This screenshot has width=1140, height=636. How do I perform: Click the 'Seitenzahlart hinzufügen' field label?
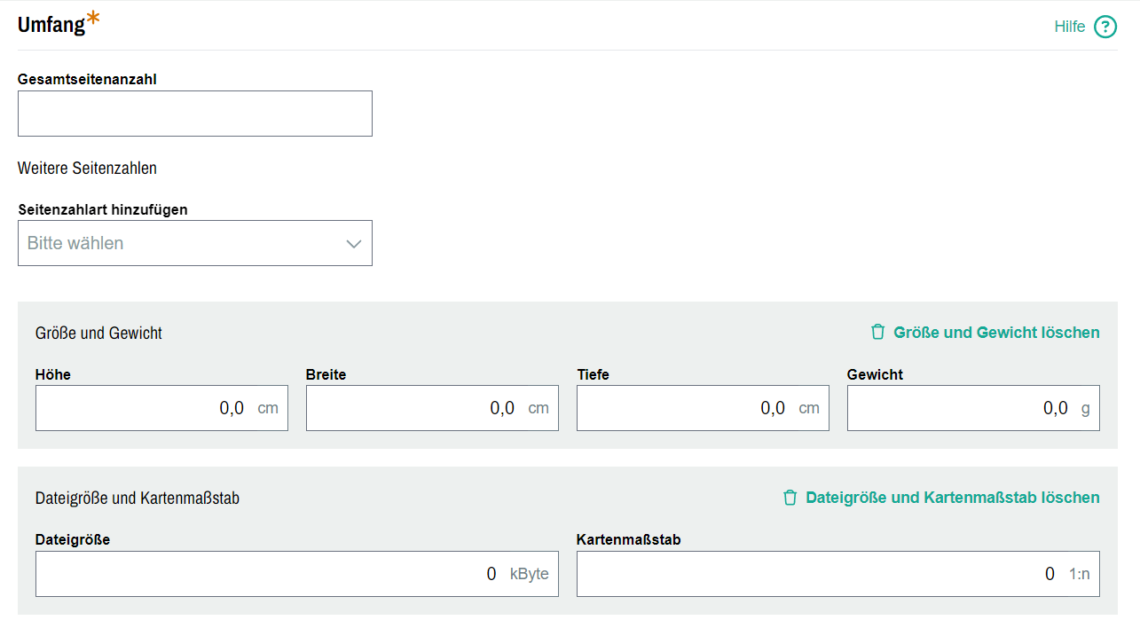[x=103, y=210]
